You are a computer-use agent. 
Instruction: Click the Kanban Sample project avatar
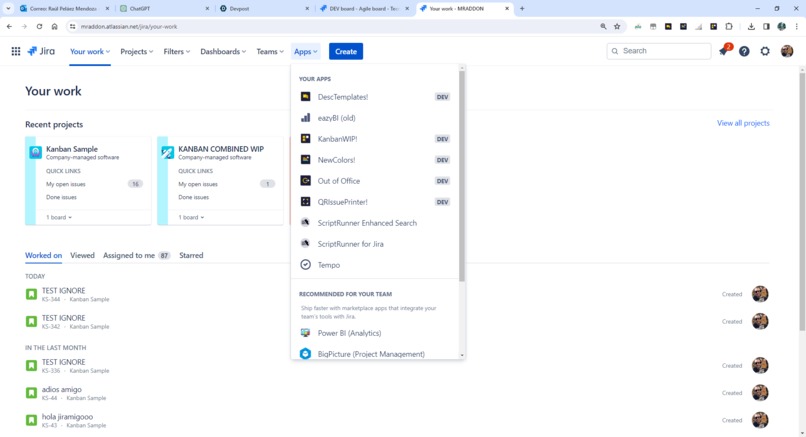35,152
